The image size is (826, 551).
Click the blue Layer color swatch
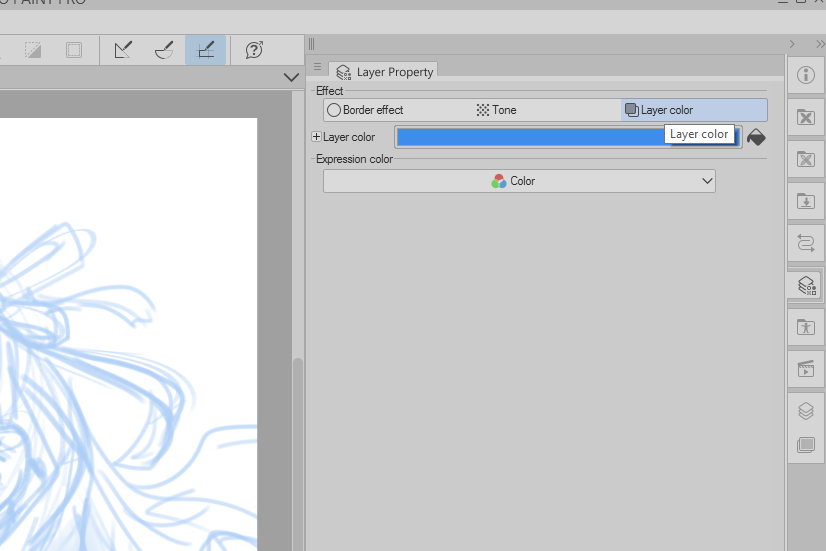click(568, 137)
